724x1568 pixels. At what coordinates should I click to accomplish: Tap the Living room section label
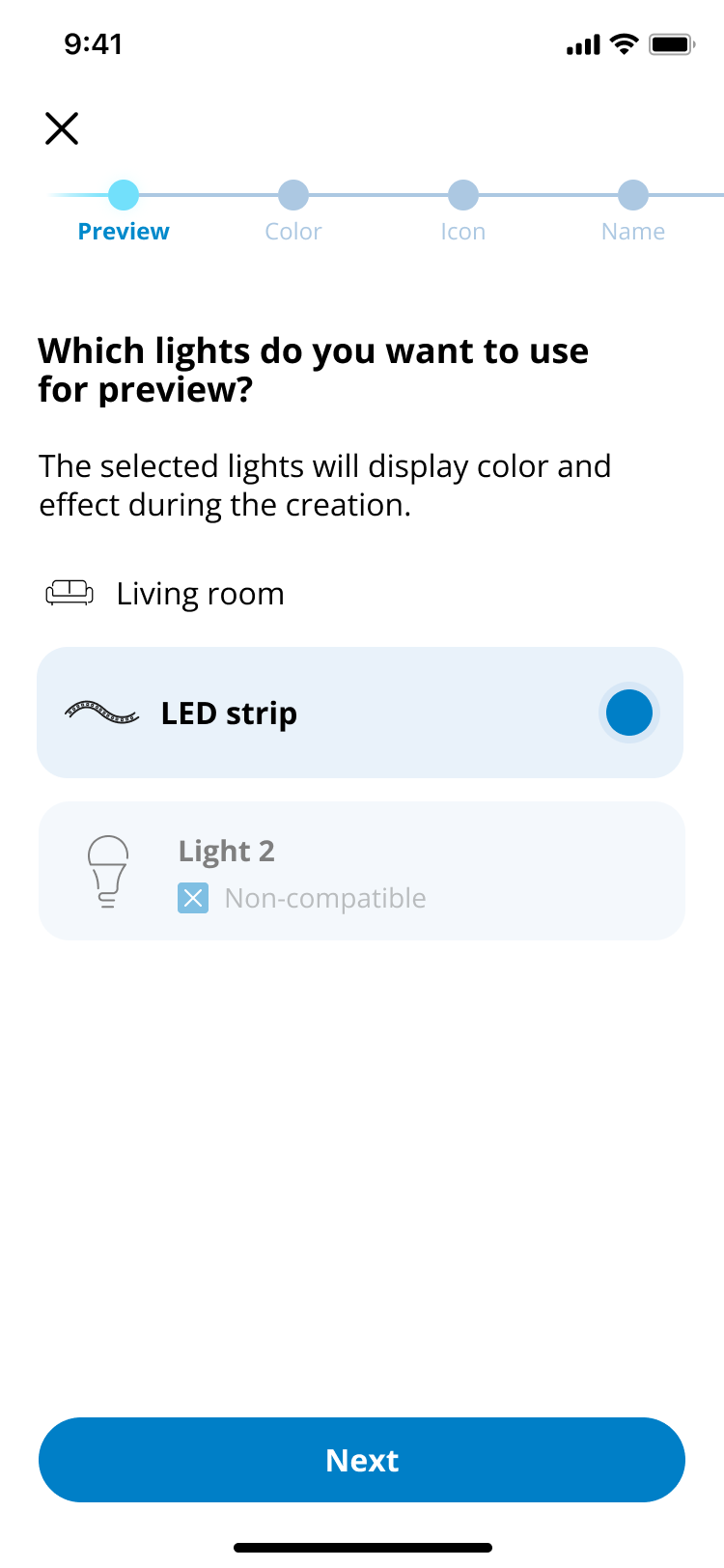pos(200,594)
